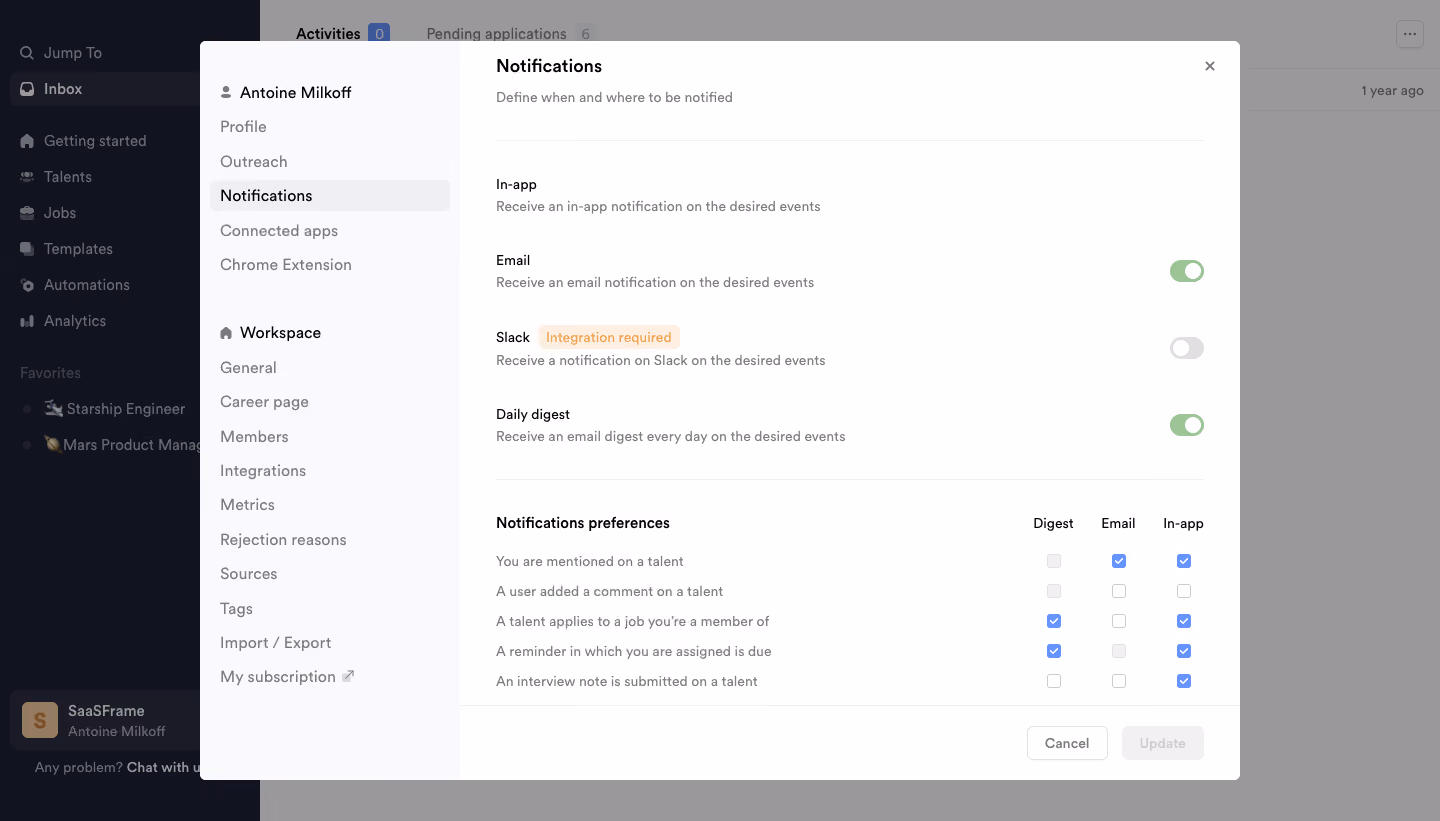Viewport: 1440px width, 821px height.
Task: Uncheck Email for 'You are mentioned on a talent'
Action: click(x=1119, y=561)
